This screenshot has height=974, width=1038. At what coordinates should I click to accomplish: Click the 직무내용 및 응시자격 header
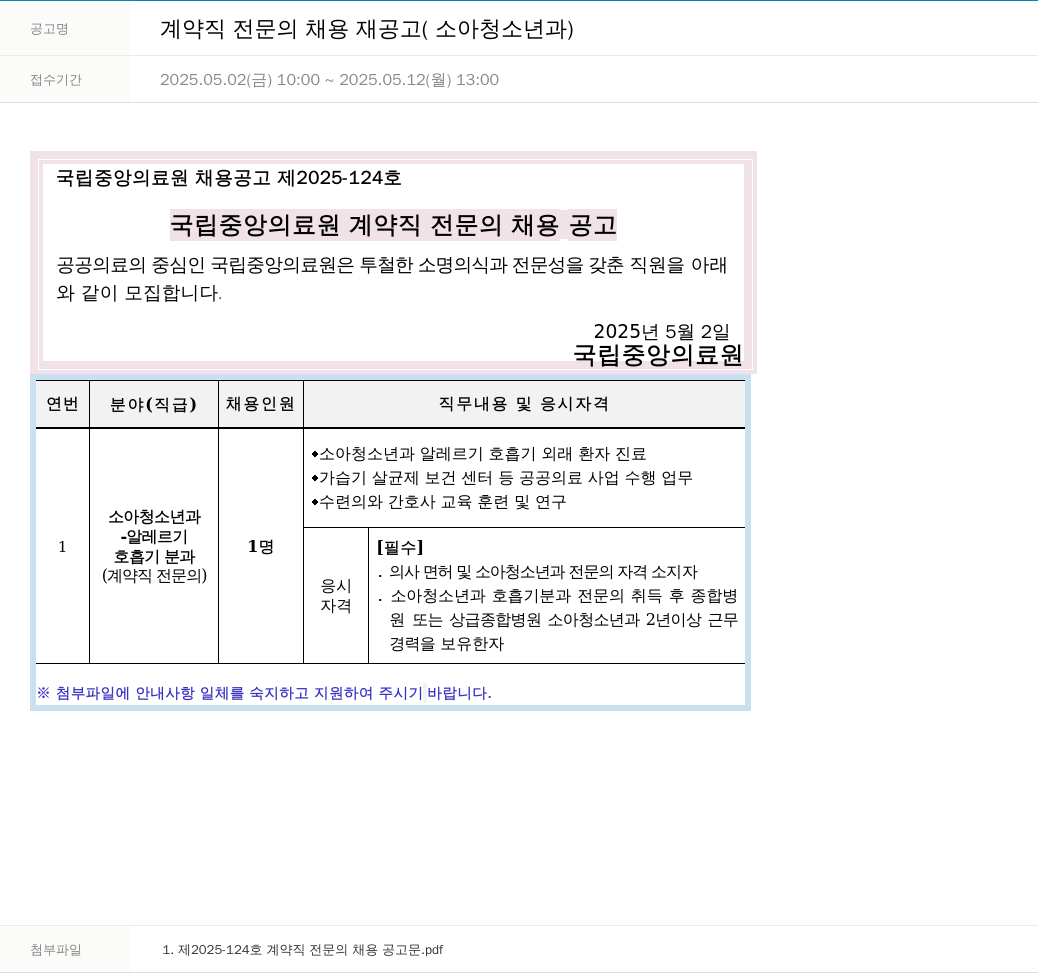(524, 404)
